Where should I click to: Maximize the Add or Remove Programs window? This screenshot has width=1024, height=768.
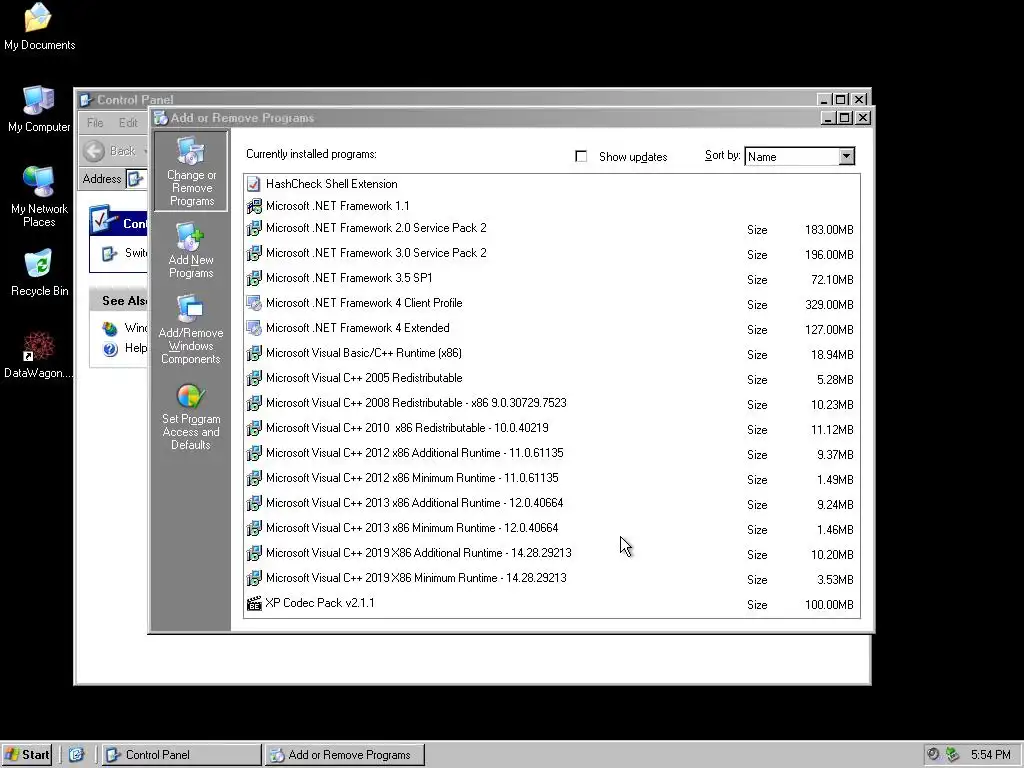pyautogui.click(x=845, y=118)
